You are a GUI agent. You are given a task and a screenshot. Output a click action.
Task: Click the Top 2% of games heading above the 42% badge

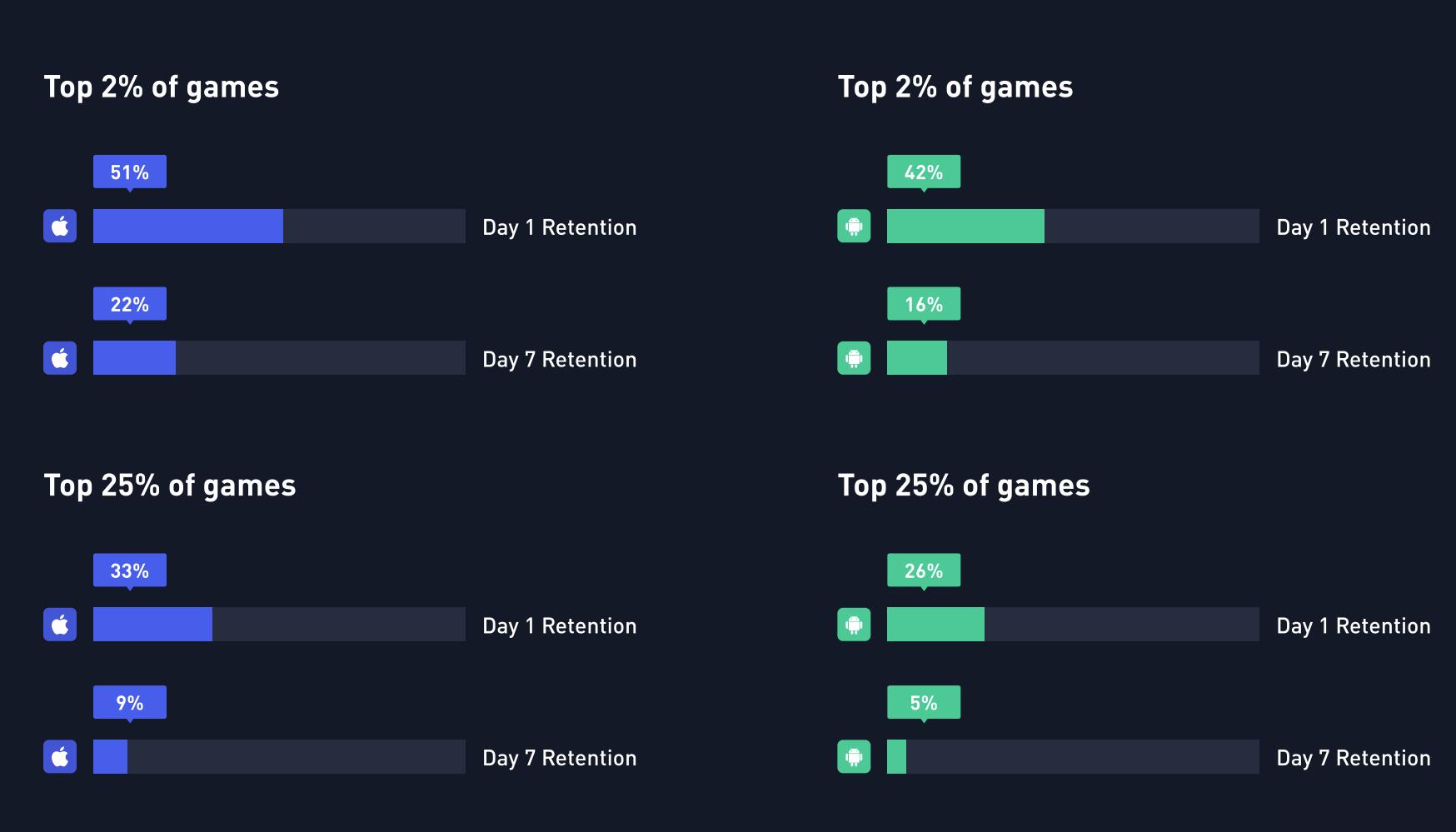tap(955, 87)
